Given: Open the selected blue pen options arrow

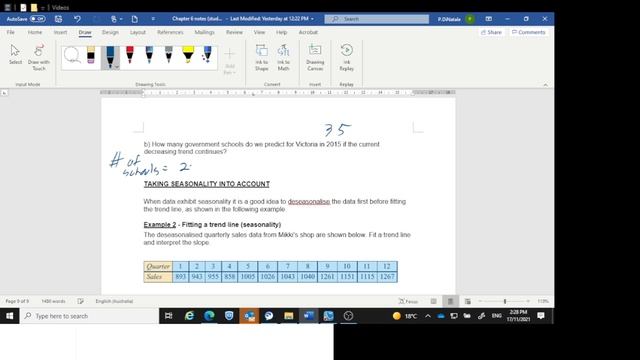Looking at the screenshot, I should click(116, 67).
